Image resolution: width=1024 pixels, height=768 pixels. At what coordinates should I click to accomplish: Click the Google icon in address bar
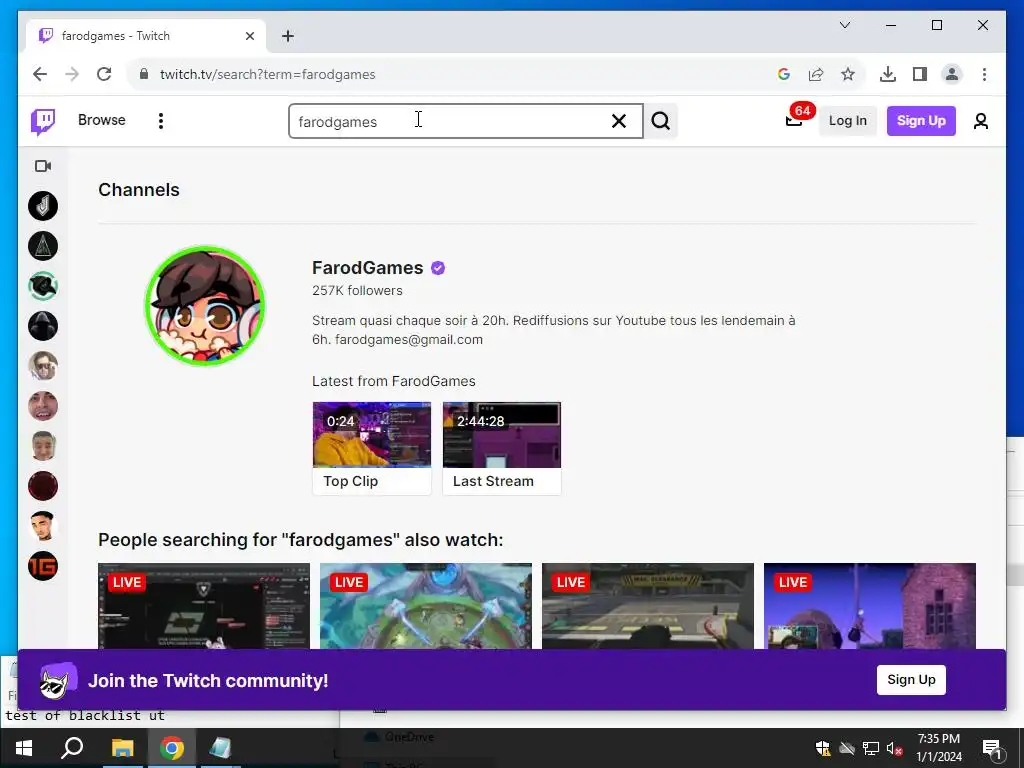tap(784, 74)
